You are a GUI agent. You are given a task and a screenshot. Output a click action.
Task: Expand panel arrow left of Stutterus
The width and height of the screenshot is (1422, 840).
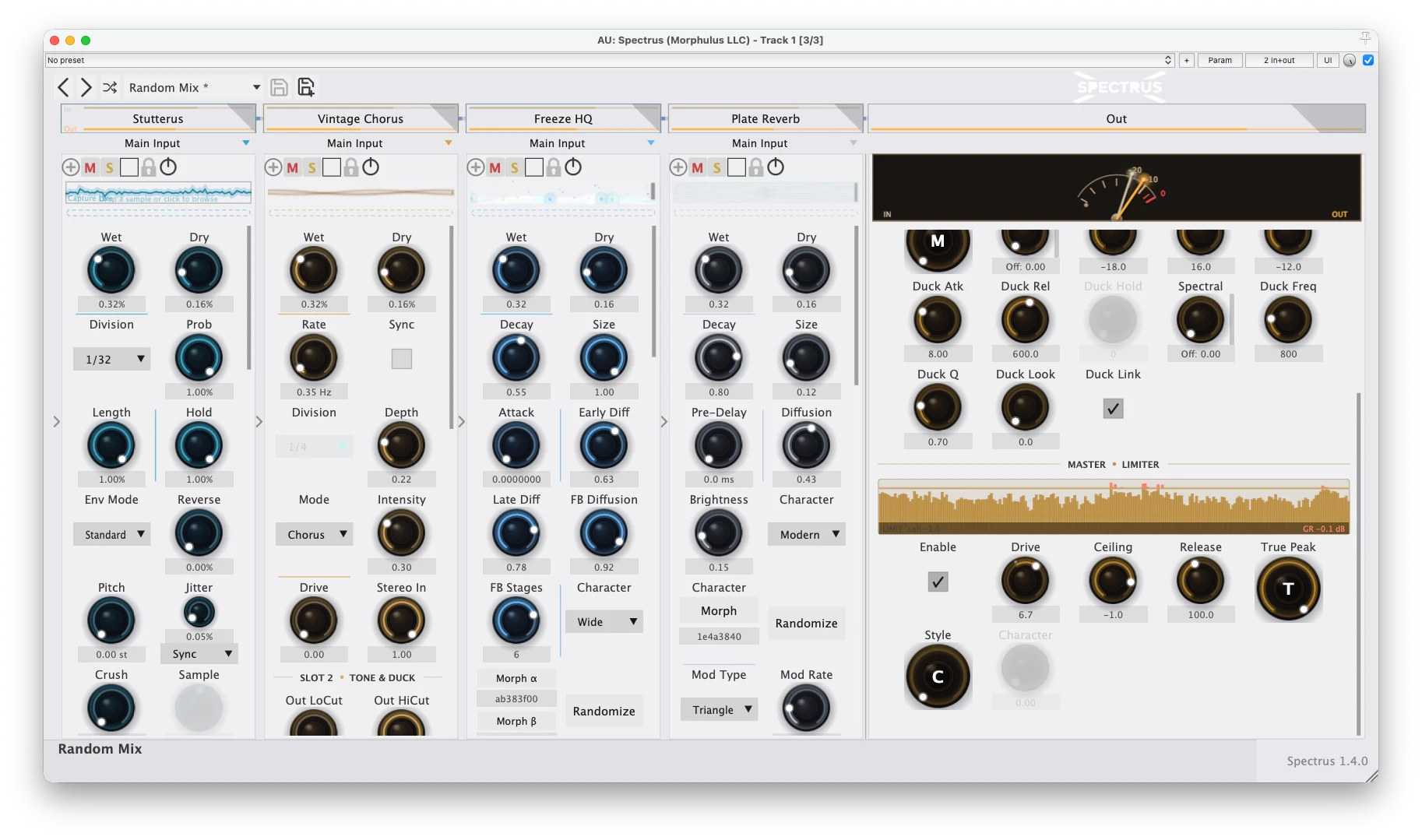click(x=56, y=421)
